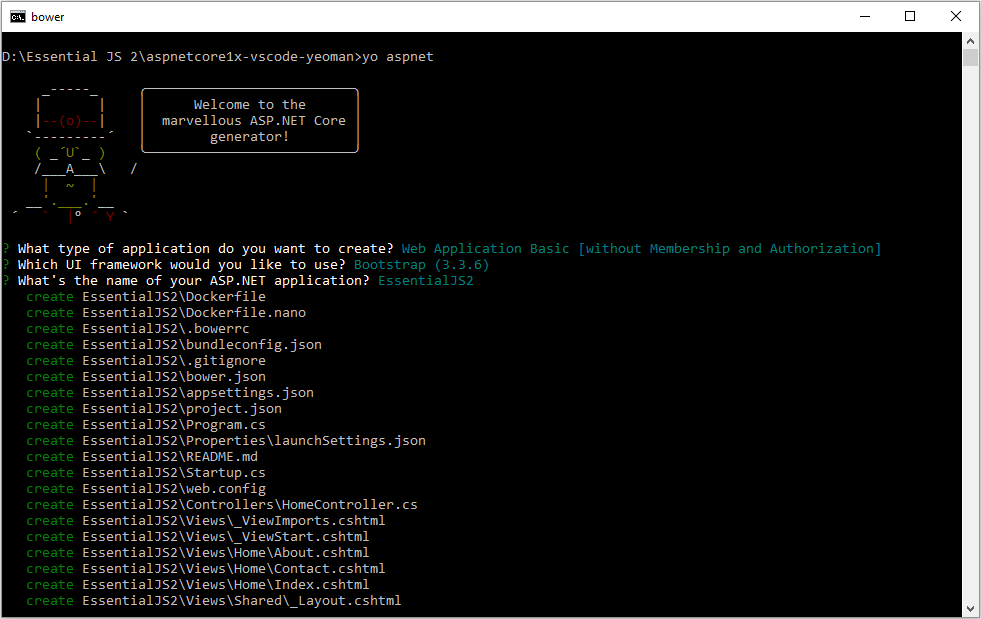Click the scrollbar down arrow
The width and height of the screenshot is (981, 619).
970,609
